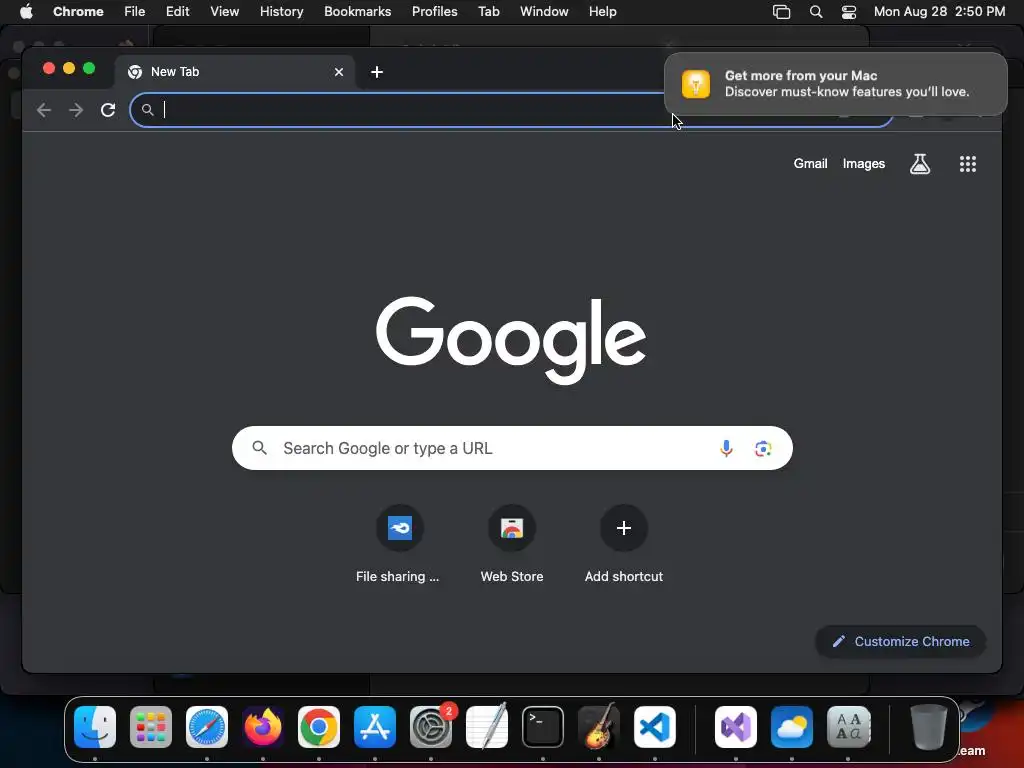Open the Tab menu
Image resolution: width=1024 pixels, height=768 pixels.
tap(488, 11)
